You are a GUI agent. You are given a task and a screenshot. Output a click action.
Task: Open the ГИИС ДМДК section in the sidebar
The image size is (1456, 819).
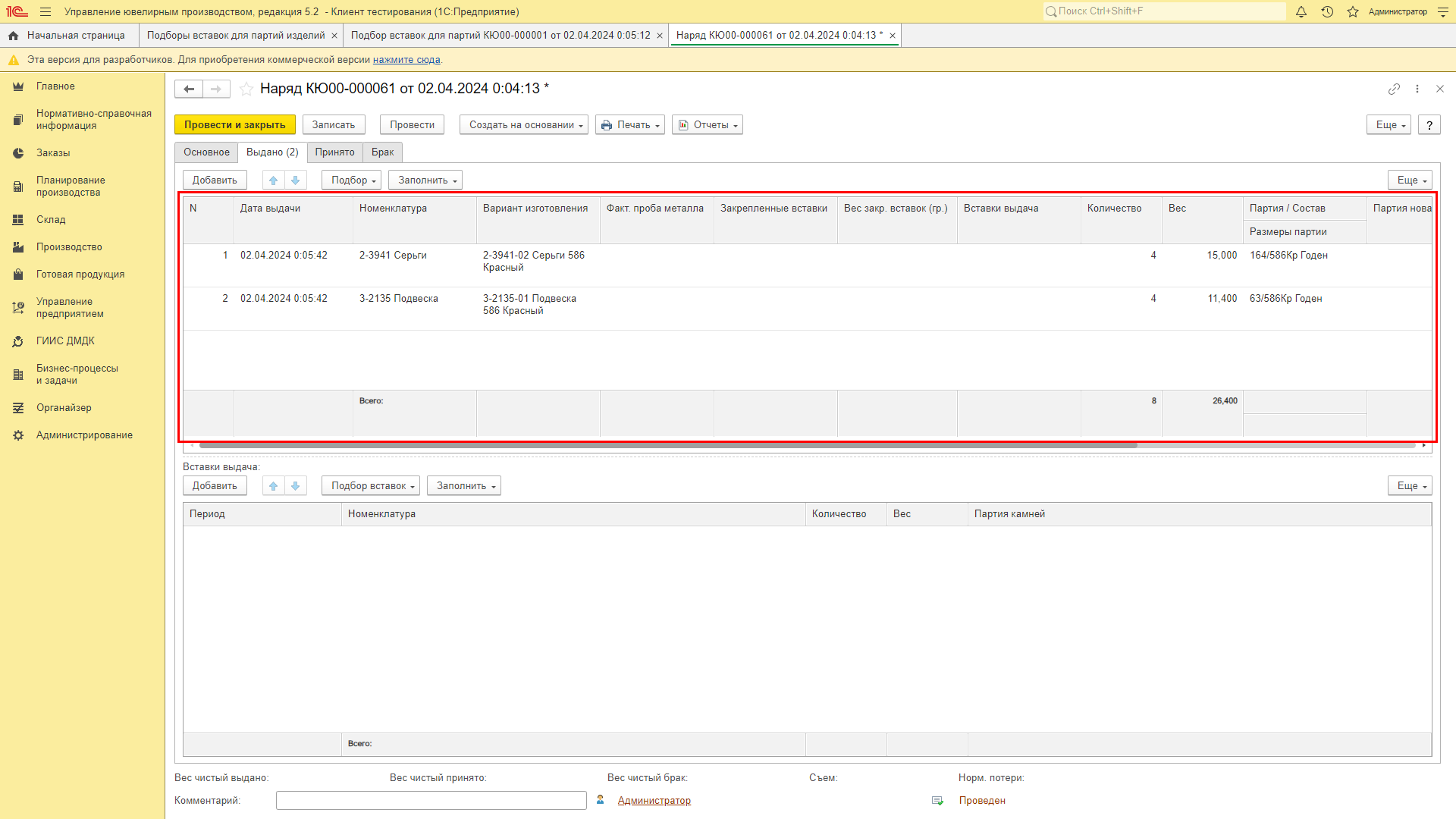pyautogui.click(x=65, y=341)
